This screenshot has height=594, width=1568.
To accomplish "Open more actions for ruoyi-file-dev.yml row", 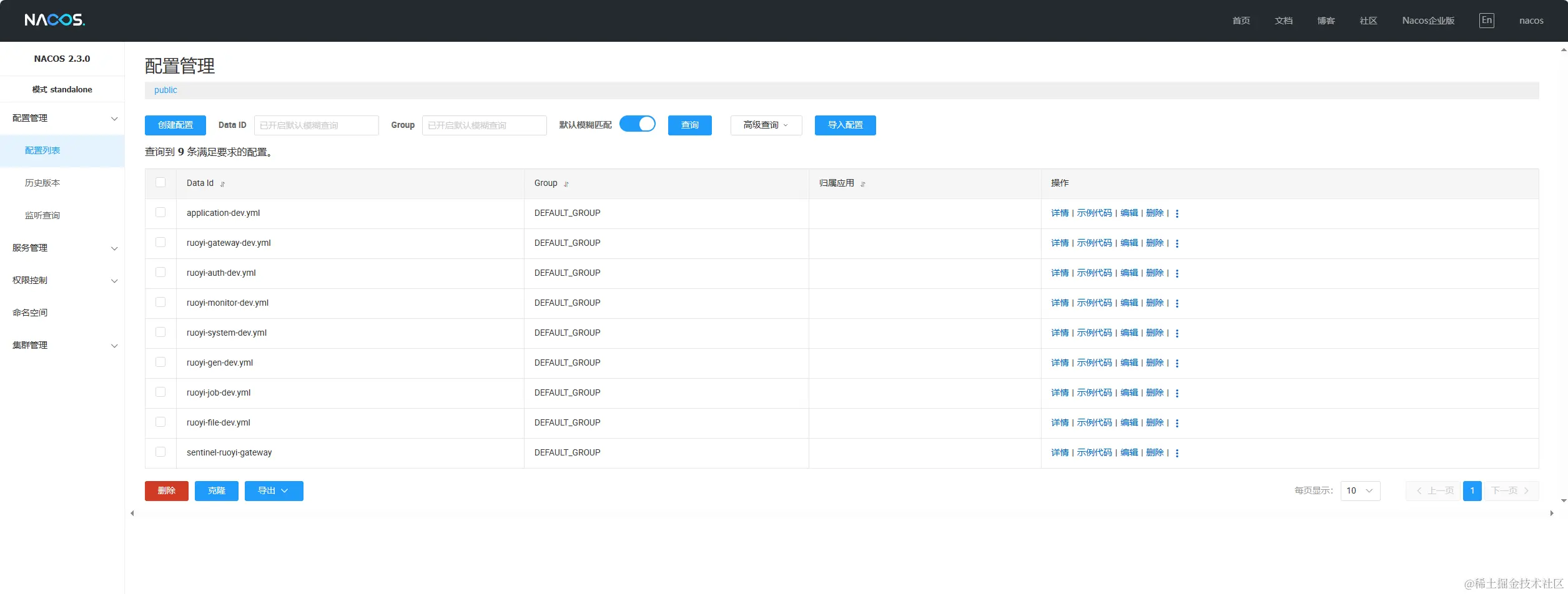I will 1177,423.
